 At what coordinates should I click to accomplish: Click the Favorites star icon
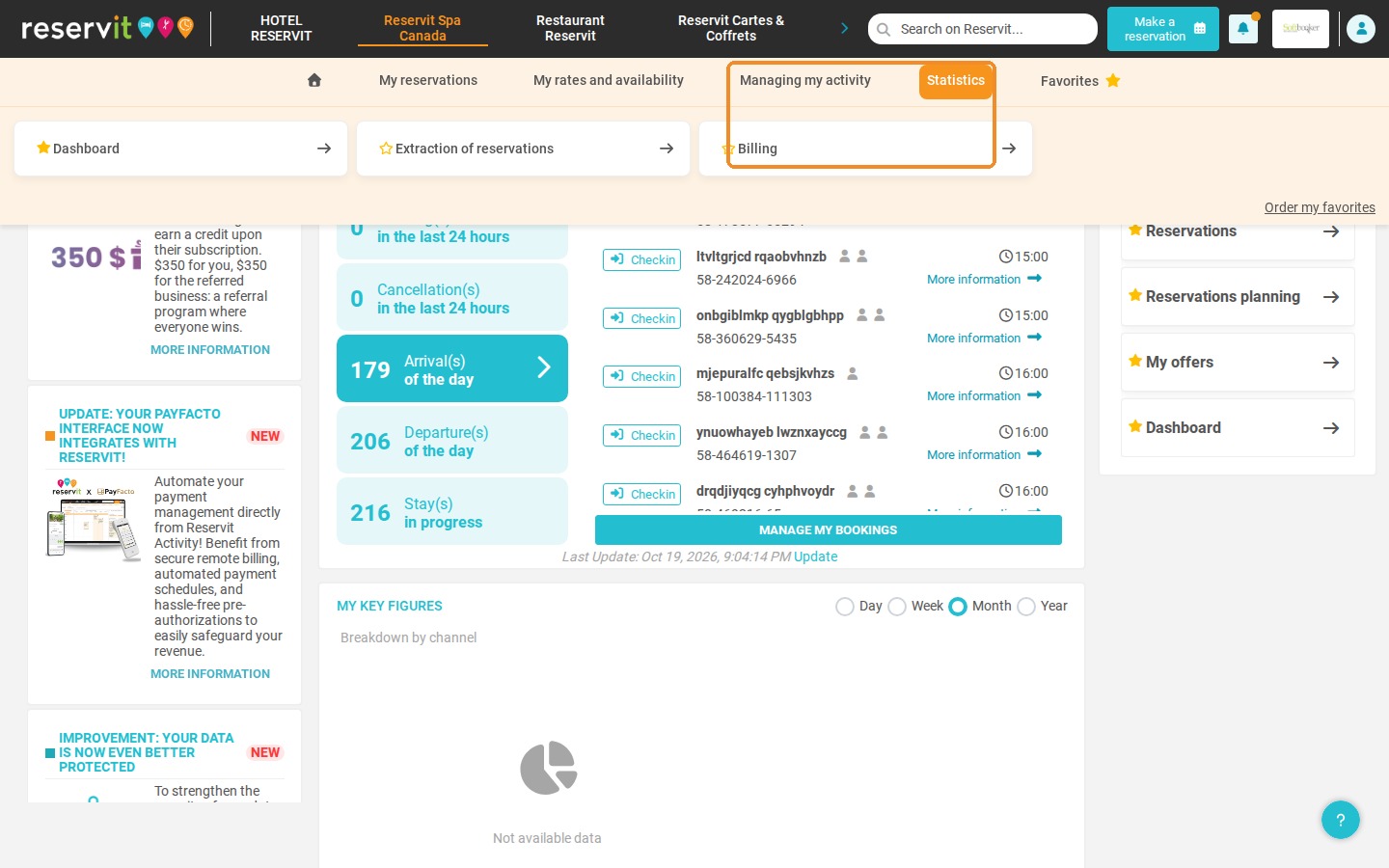(x=1113, y=80)
